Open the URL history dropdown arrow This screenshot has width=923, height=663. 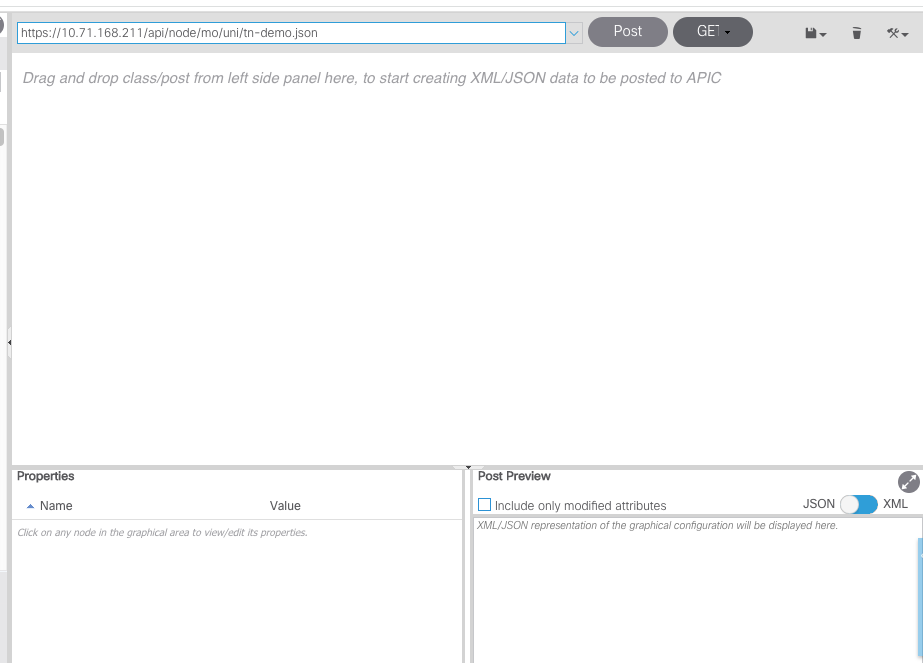(x=574, y=33)
